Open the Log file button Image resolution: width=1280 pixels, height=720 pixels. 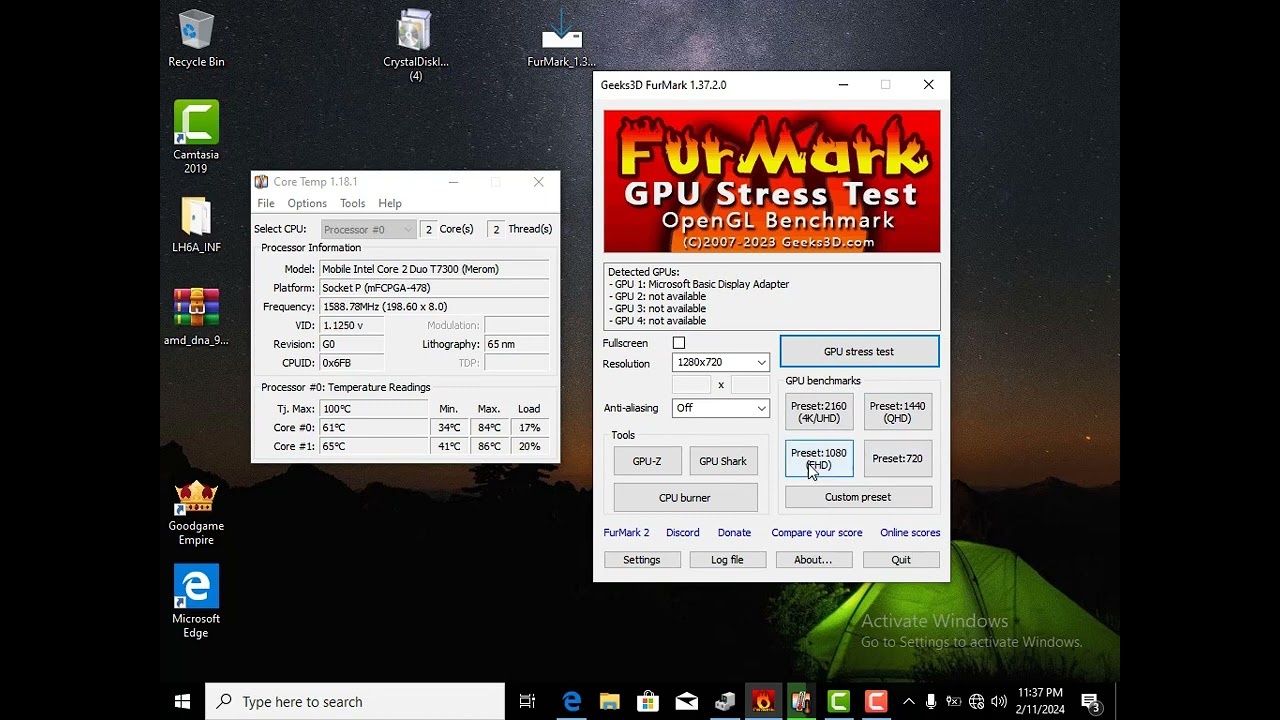(x=727, y=560)
